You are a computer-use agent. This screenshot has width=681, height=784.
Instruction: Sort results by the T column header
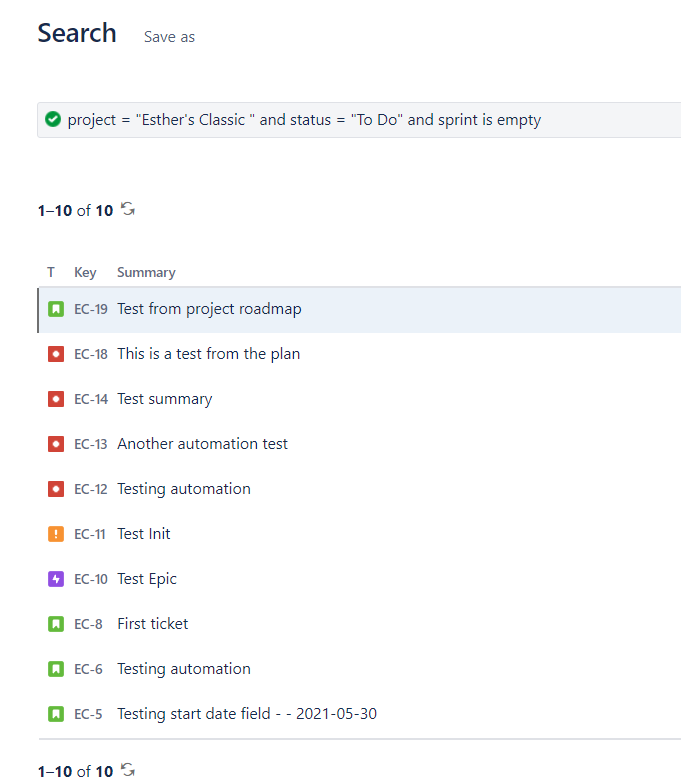tap(51, 272)
